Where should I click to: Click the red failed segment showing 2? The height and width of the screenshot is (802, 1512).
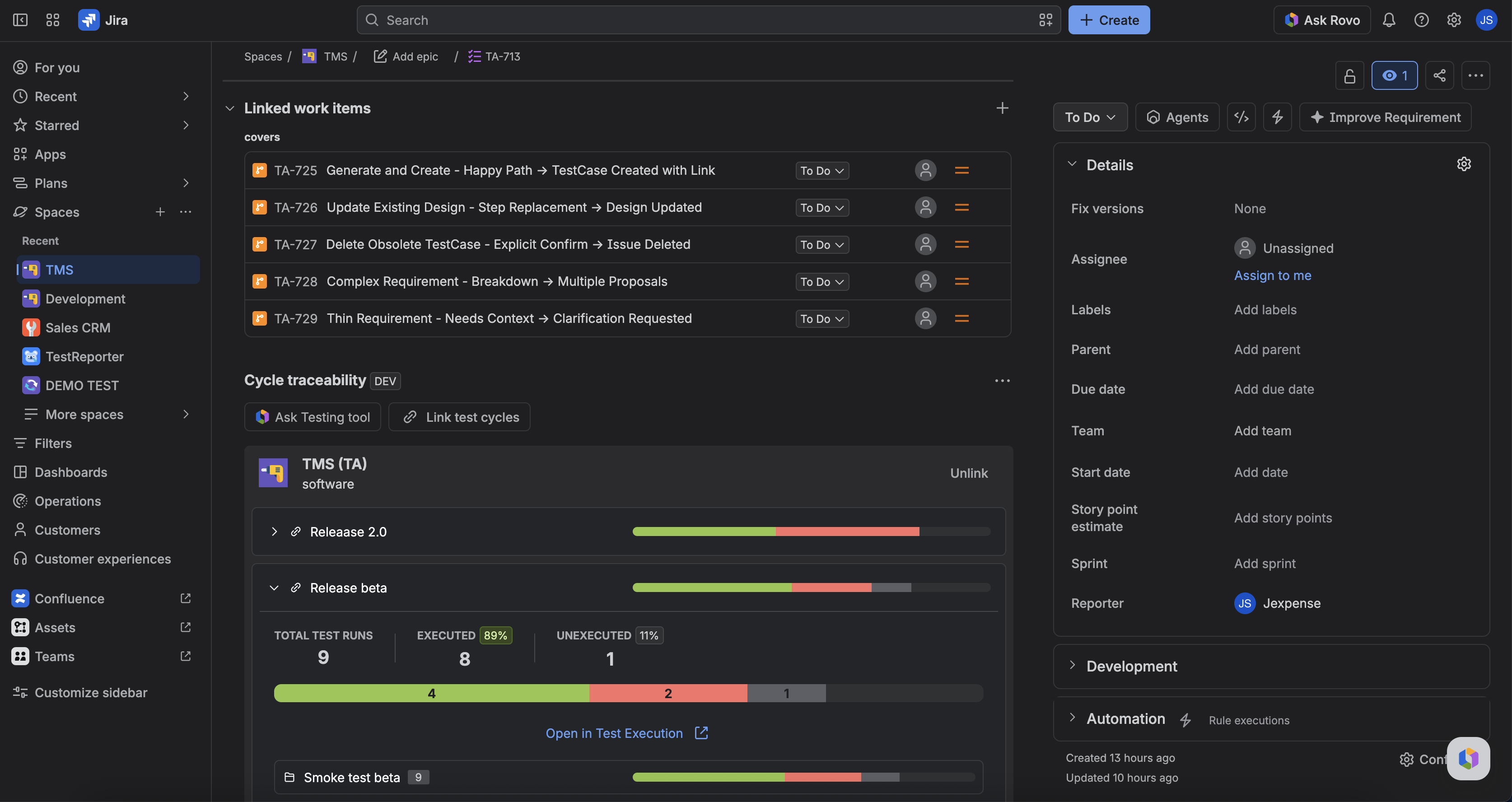tap(668, 693)
